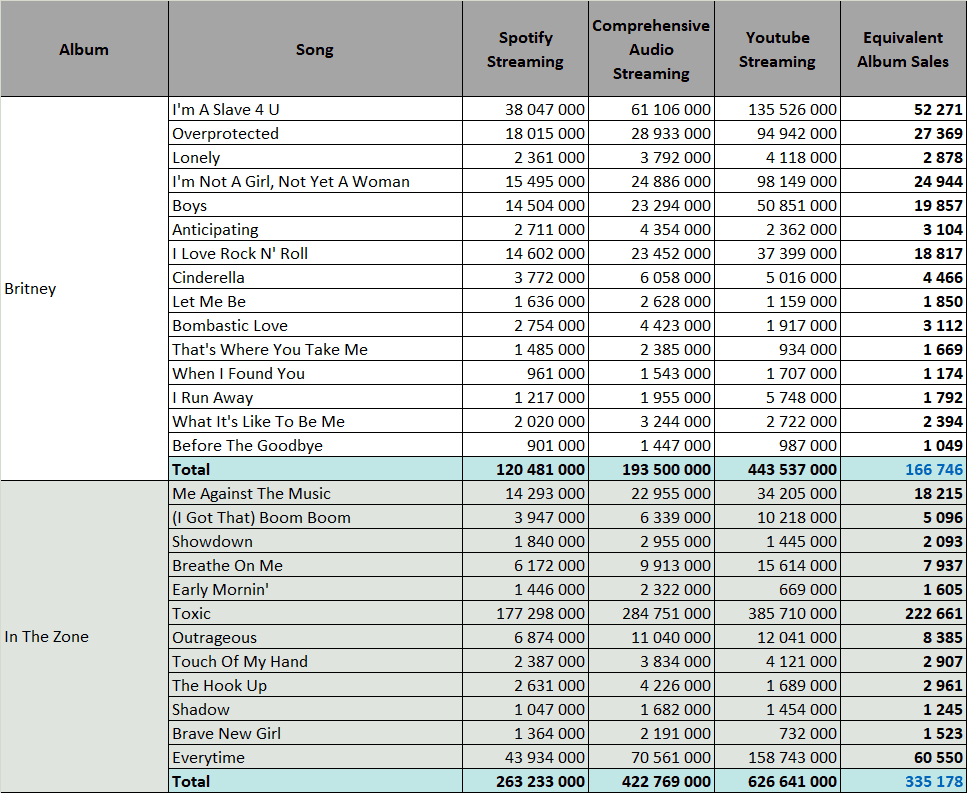Select the Britney album cell
Screen dimensions: 967x793
[x=84, y=289]
